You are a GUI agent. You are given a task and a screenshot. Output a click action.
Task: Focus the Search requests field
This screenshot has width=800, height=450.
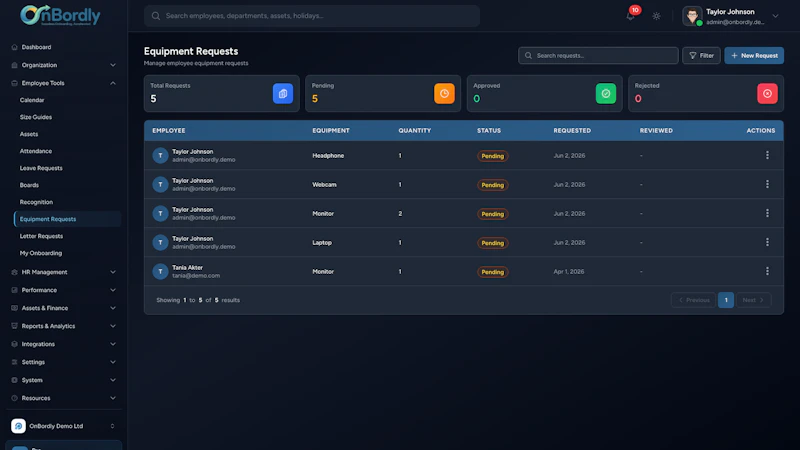click(x=598, y=56)
